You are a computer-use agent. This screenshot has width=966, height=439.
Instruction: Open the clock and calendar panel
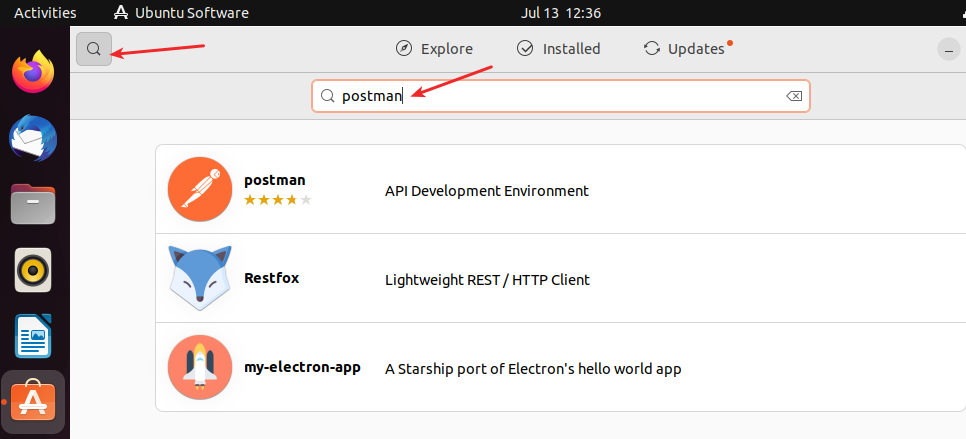click(561, 13)
